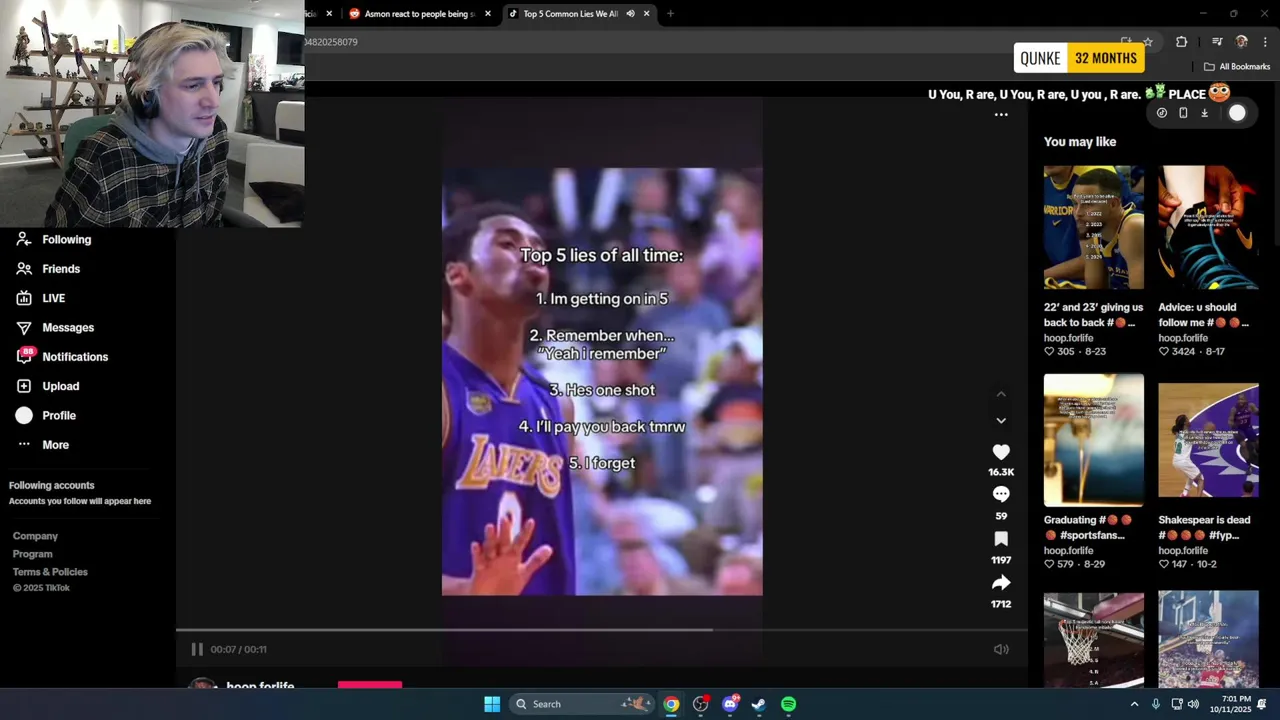Go to next video with down chevron
Image resolution: width=1280 pixels, height=720 pixels.
tap(1001, 421)
